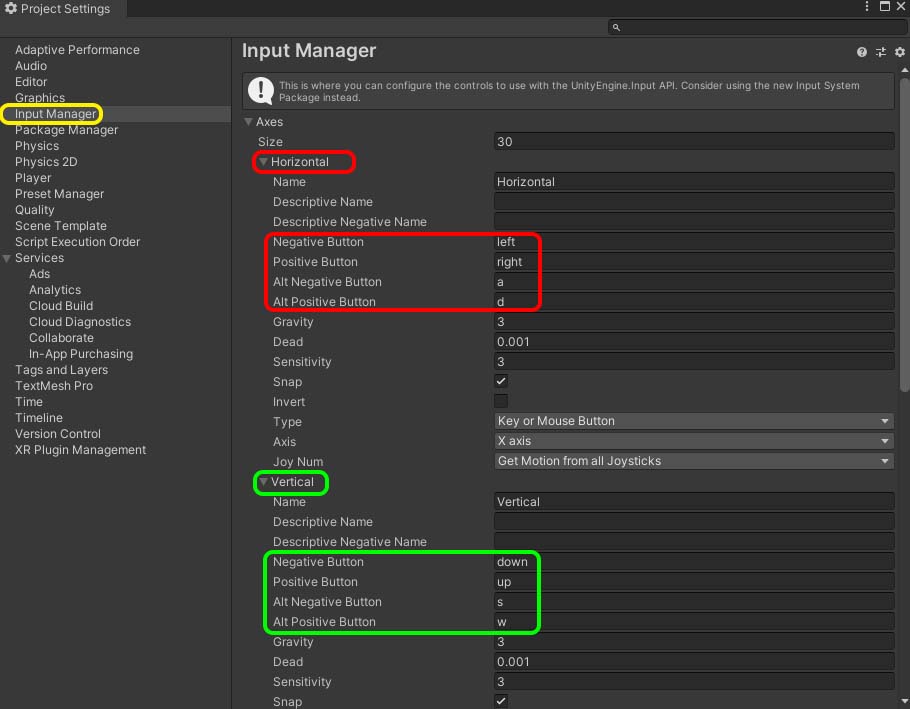Open the Horizontal Type dropdown
The width and height of the screenshot is (910, 709).
tap(693, 421)
